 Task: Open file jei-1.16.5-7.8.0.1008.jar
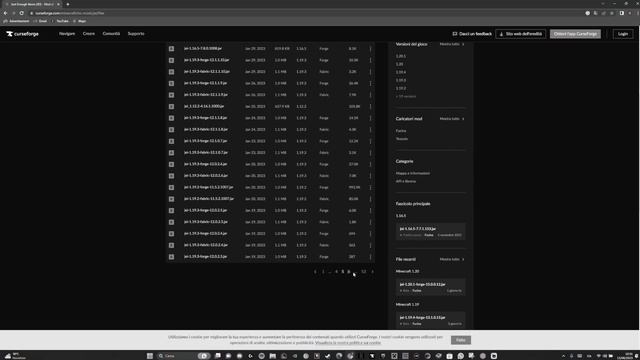[x=203, y=49]
